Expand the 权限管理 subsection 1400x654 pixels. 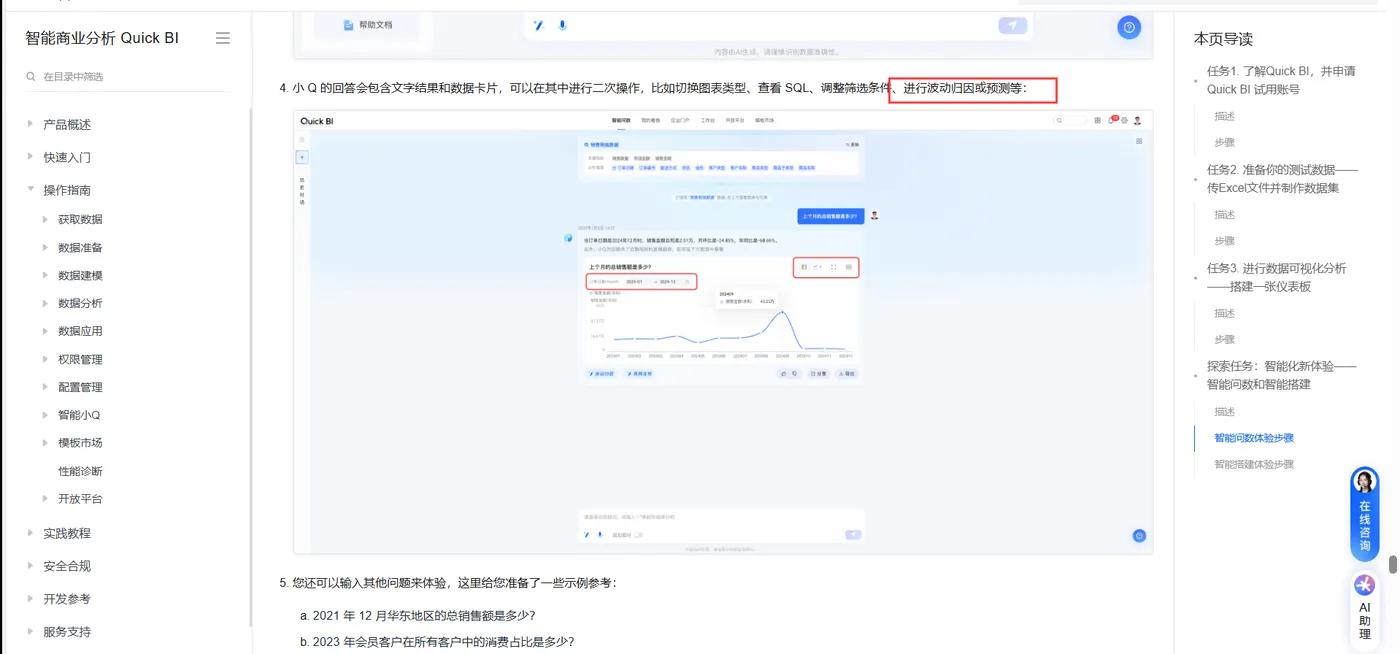pos(45,359)
